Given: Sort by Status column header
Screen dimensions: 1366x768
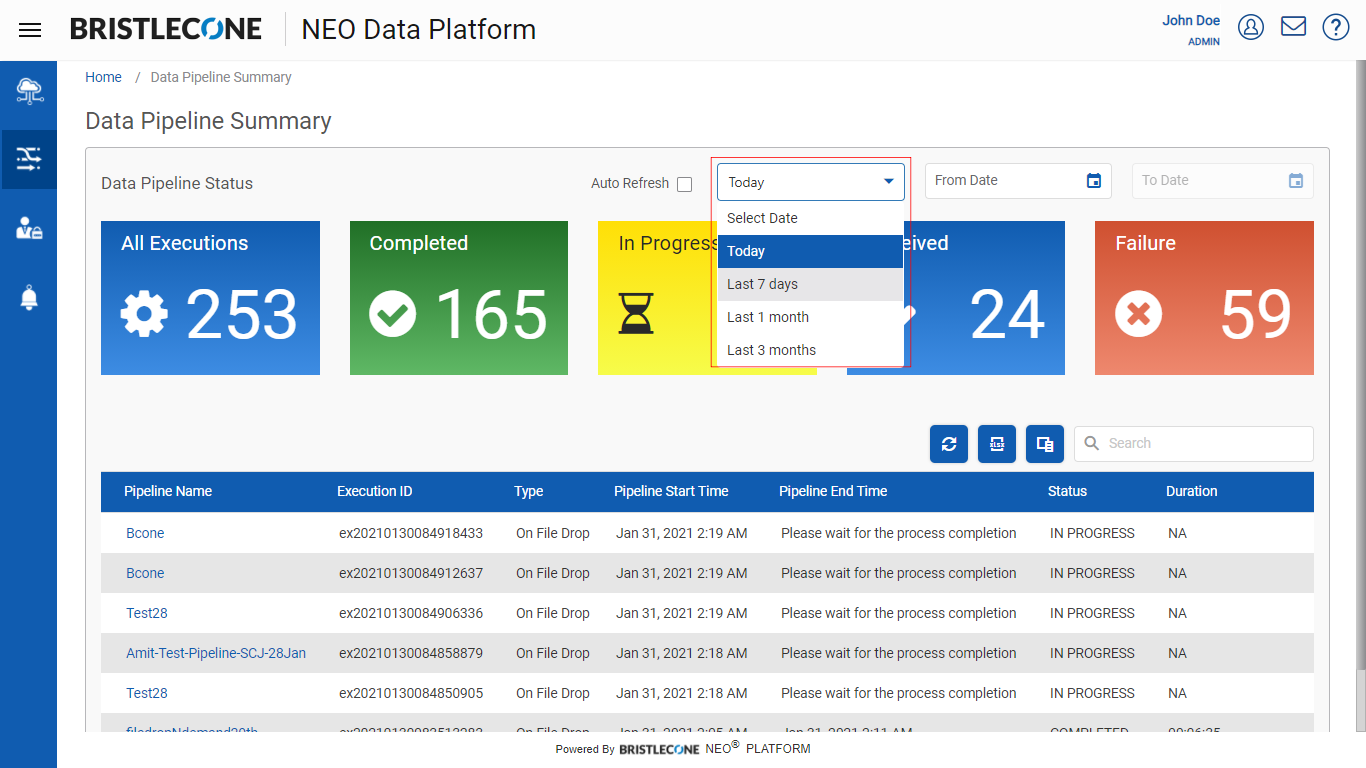Looking at the screenshot, I should (1067, 491).
